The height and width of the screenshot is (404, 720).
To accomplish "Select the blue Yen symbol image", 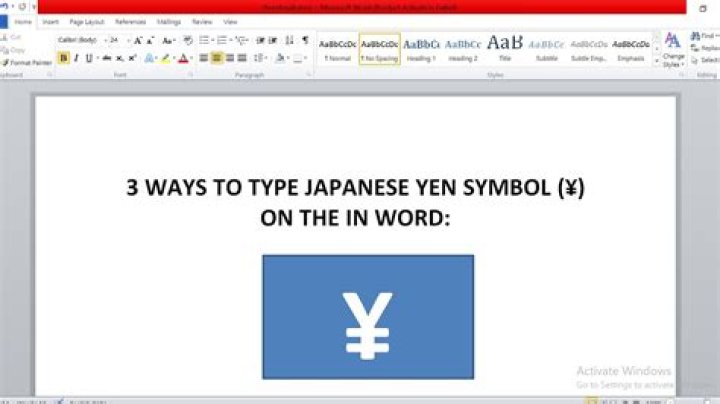I will pos(367,316).
